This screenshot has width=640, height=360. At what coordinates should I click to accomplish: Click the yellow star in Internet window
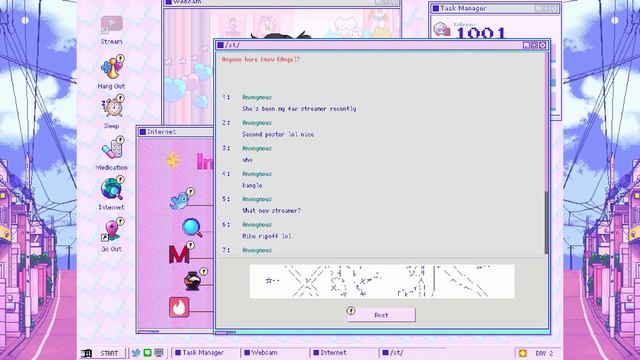click(173, 160)
